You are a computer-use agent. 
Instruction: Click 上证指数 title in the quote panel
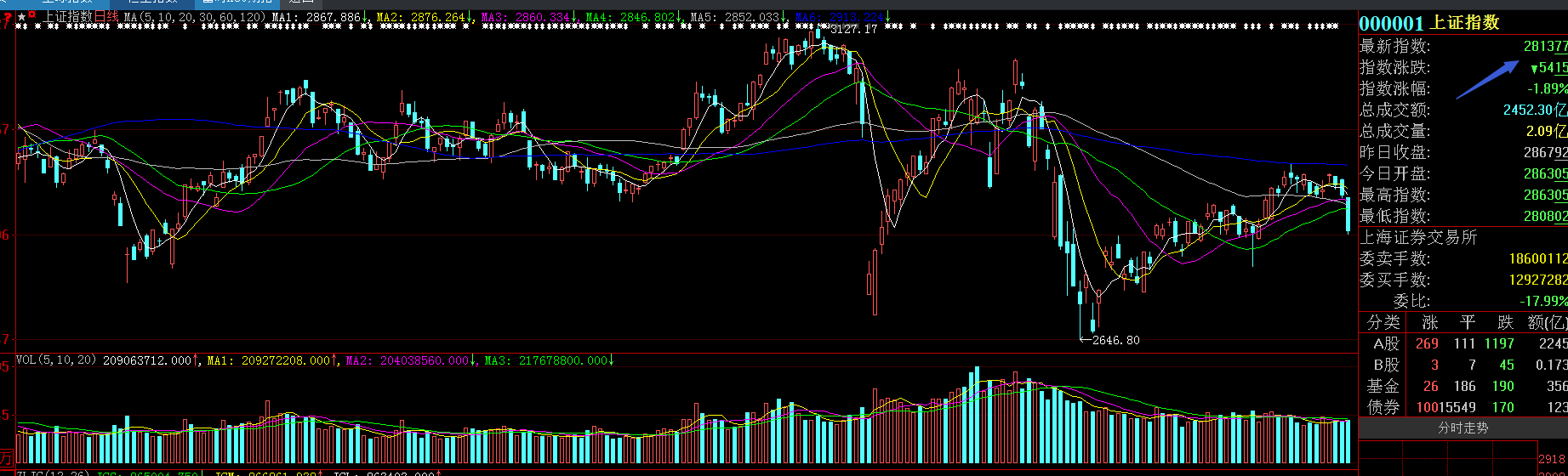1463,23
